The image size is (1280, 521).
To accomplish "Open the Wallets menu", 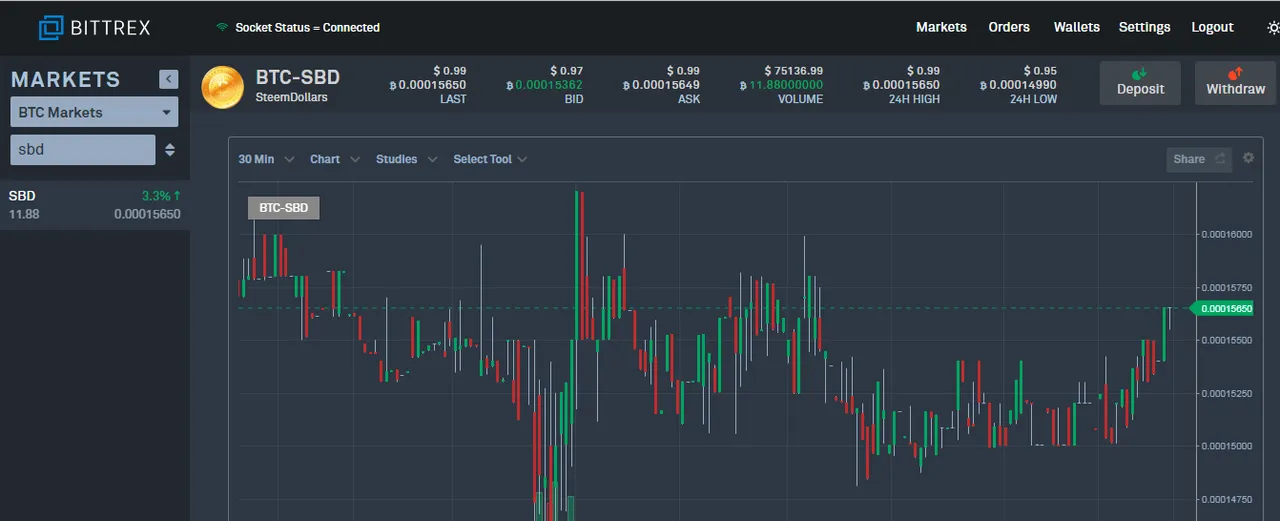I will pos(1076,27).
